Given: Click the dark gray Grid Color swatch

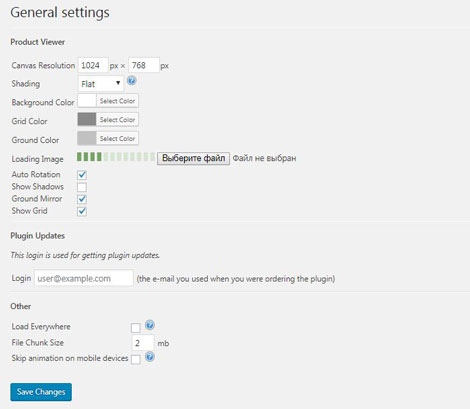Looking at the screenshot, I should click(87, 119).
